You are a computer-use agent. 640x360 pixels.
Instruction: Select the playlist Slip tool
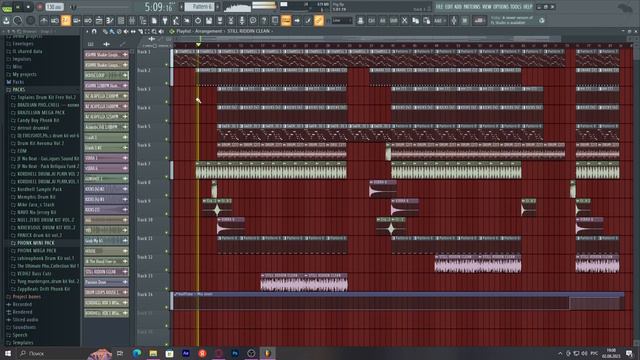[133, 31]
